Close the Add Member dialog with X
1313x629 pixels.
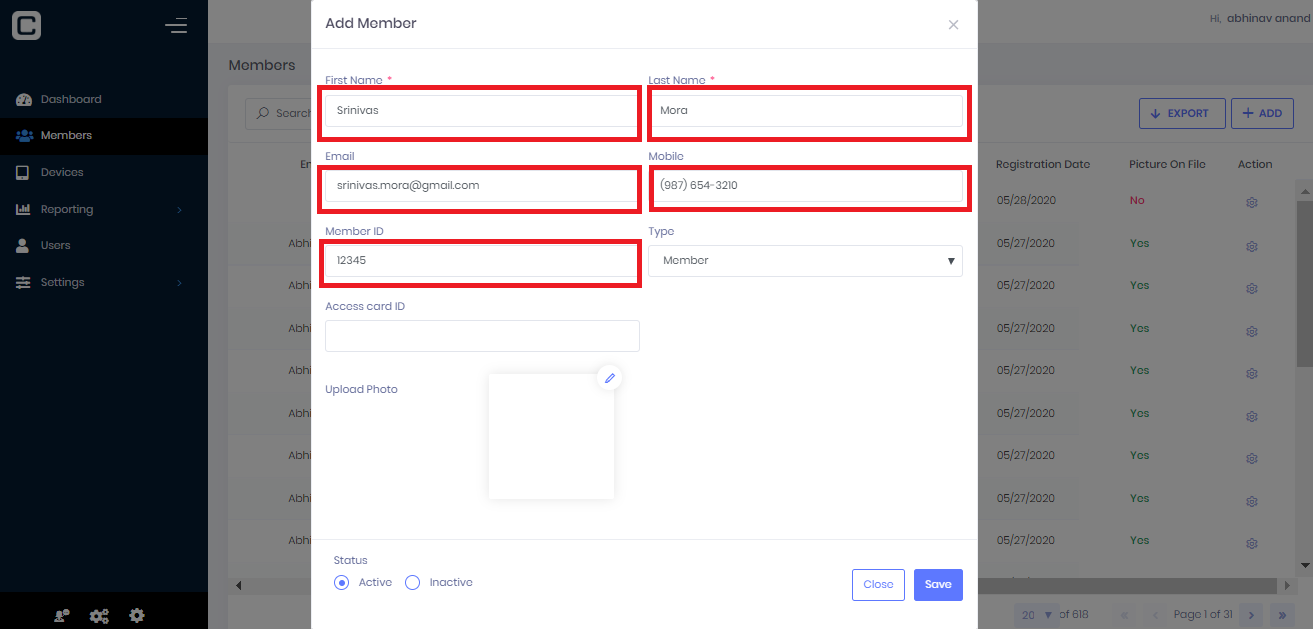tap(953, 25)
